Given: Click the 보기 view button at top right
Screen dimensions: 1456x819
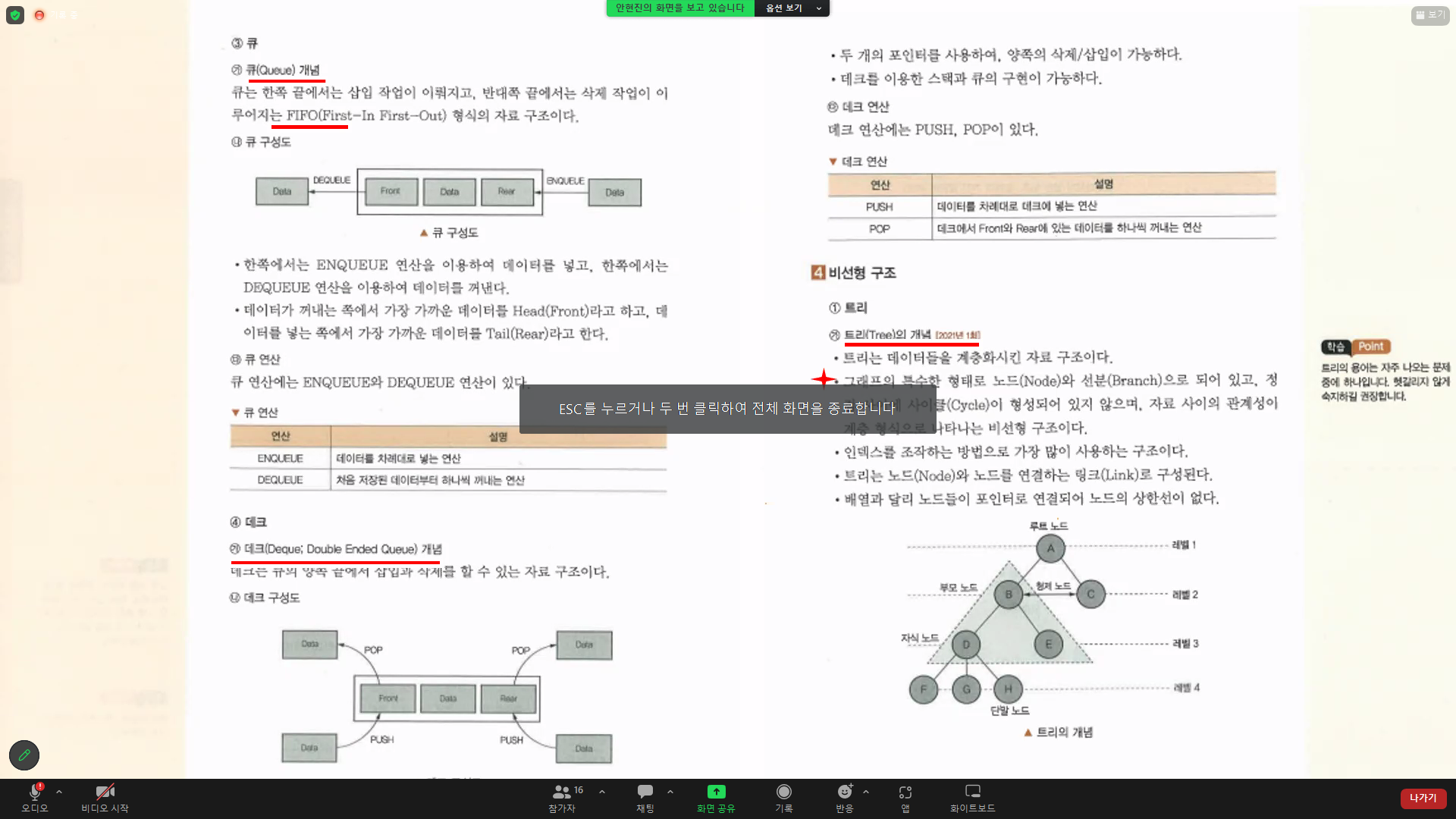Looking at the screenshot, I should pos(1429,15).
